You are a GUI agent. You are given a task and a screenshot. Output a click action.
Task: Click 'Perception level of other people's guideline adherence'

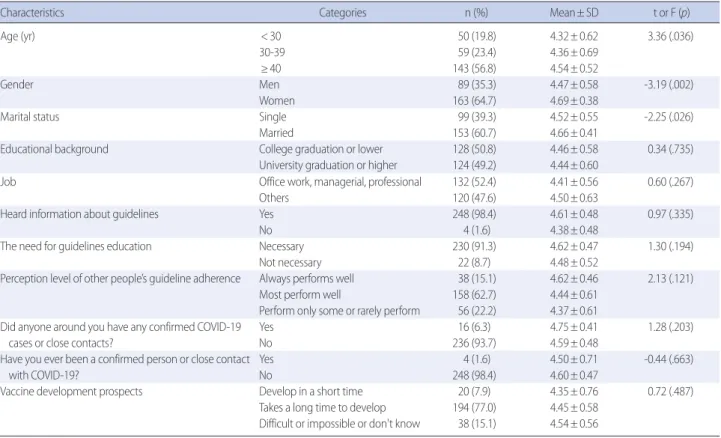120,279
